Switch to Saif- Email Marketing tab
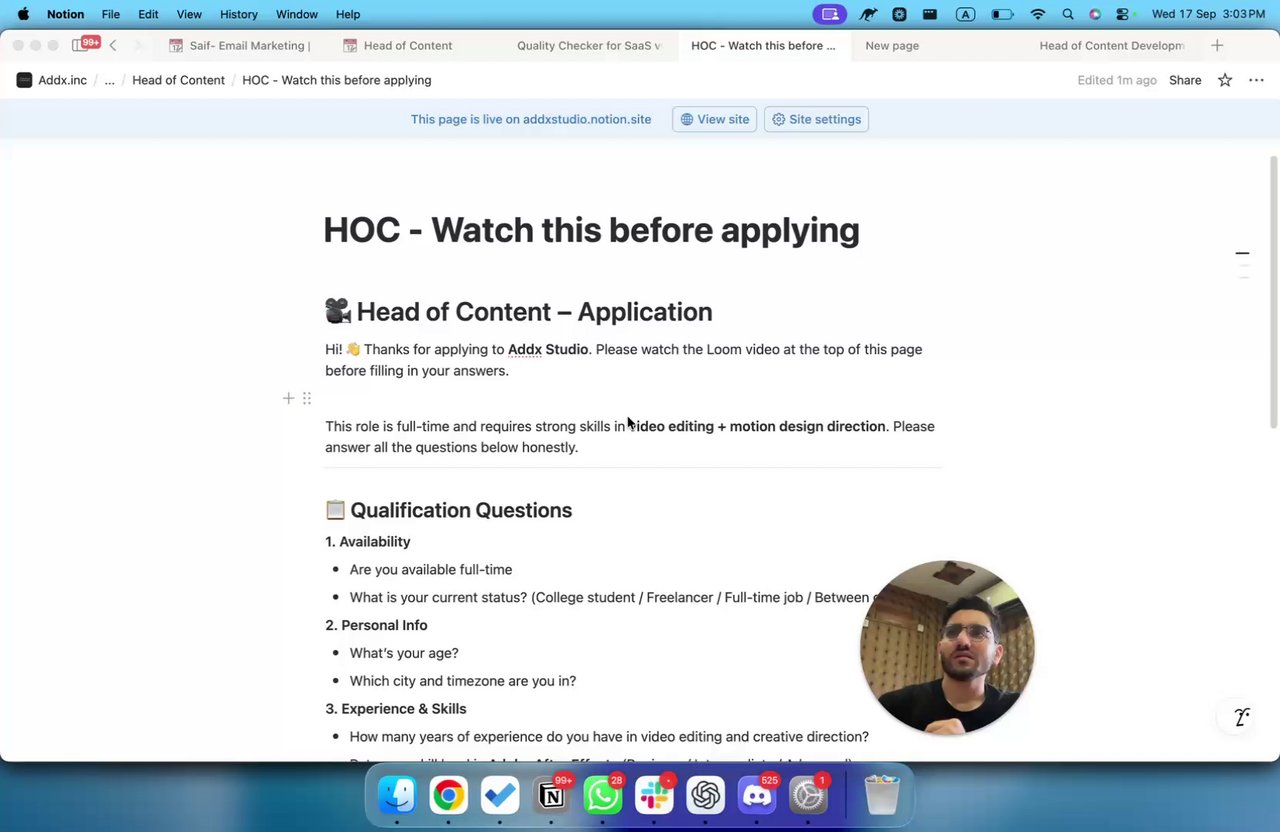This screenshot has height=832, width=1280. click(x=240, y=45)
